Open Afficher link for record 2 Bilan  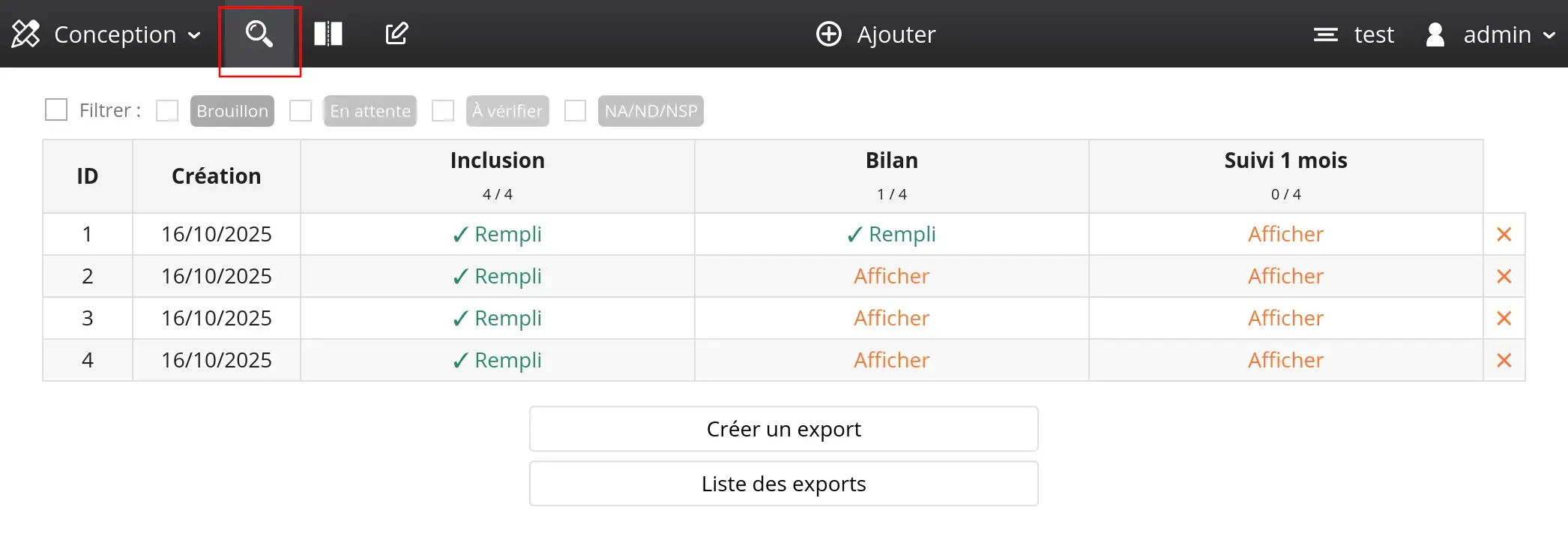coord(891,277)
